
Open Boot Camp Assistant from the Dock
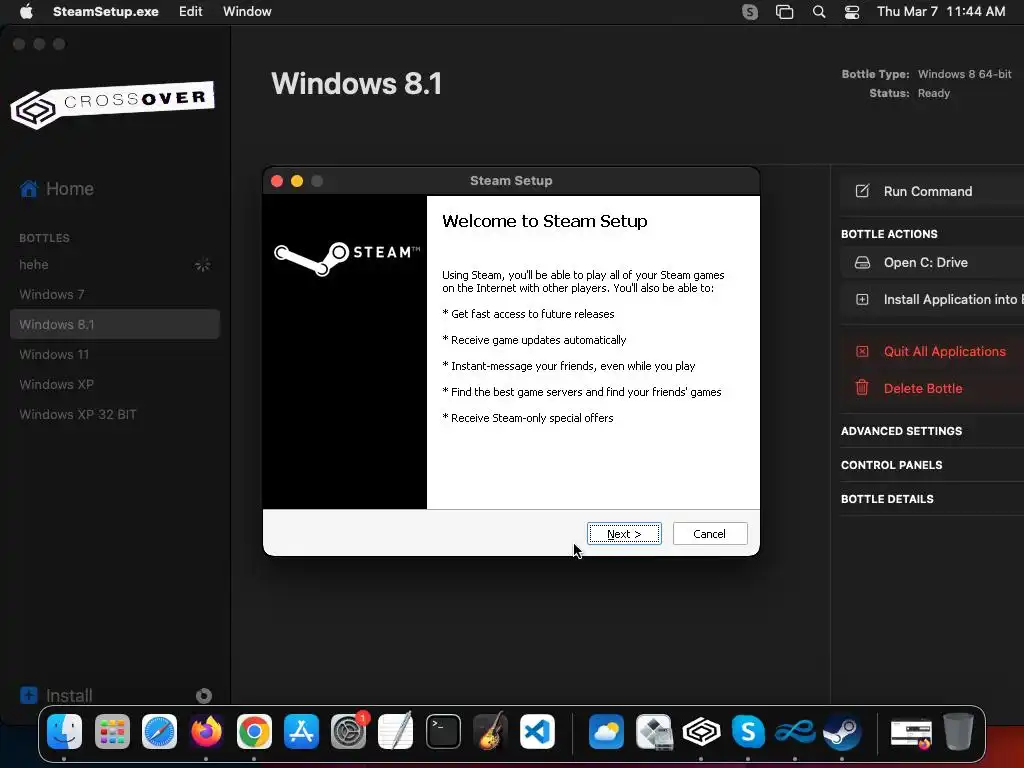pyautogui.click(x=654, y=731)
